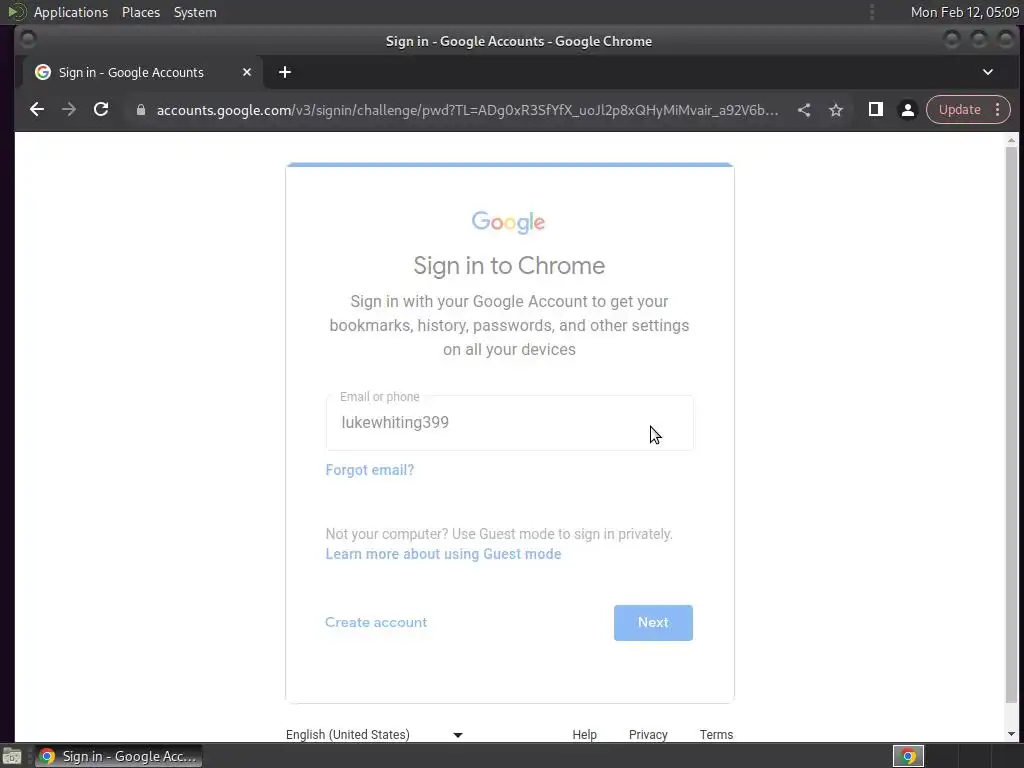
Task: Open the Privacy footer link
Action: pos(648,735)
